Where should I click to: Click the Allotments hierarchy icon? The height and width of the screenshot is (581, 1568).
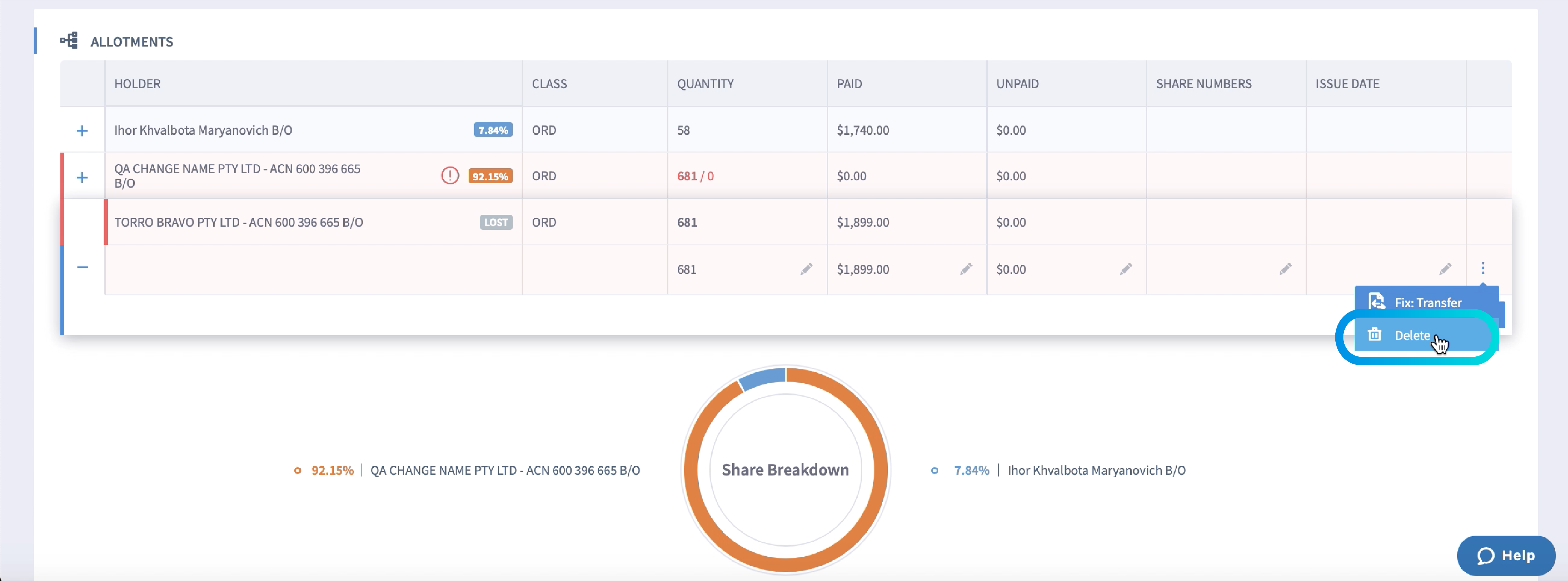pos(69,41)
